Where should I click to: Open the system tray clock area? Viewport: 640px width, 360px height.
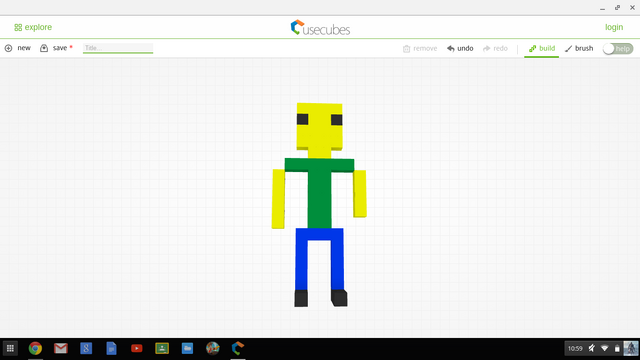[x=575, y=348]
